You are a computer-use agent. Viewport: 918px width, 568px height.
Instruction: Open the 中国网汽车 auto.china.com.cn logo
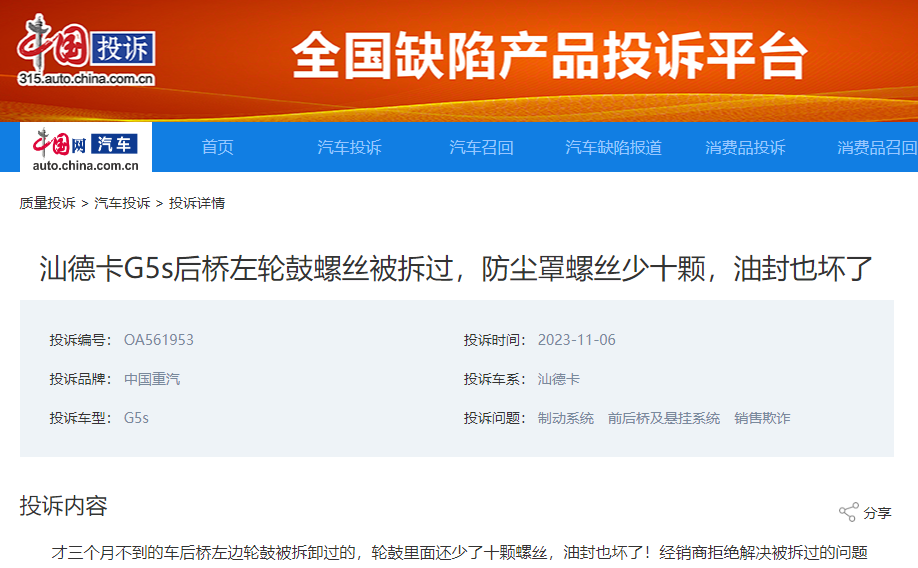(85, 148)
